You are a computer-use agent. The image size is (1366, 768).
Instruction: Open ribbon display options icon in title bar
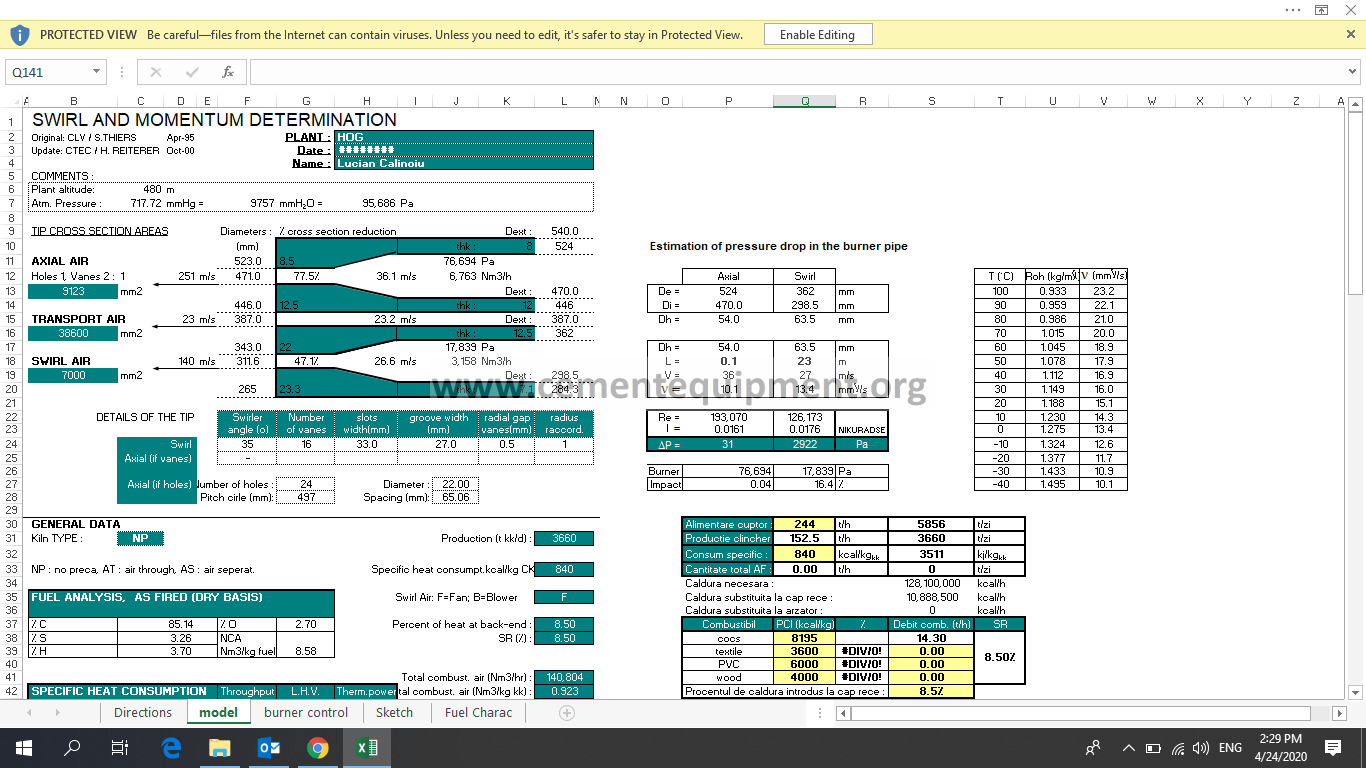tap(1321, 9)
